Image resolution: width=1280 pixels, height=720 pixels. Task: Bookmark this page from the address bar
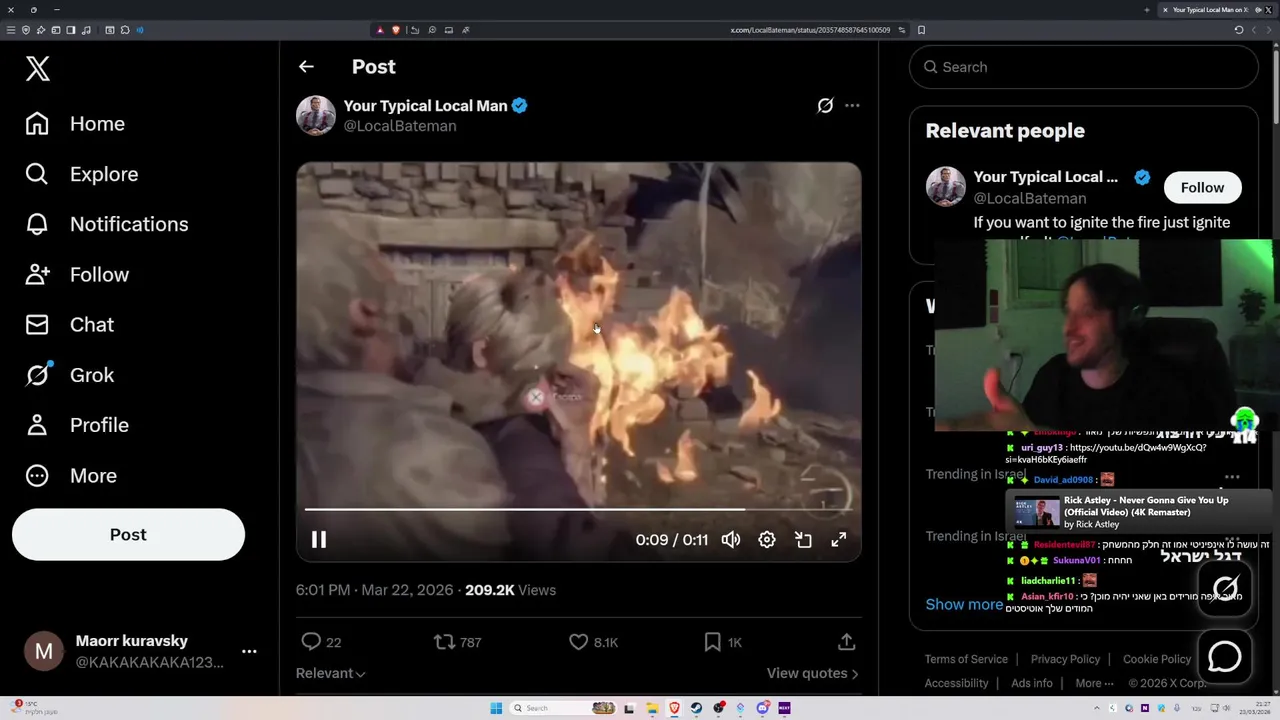tap(921, 30)
